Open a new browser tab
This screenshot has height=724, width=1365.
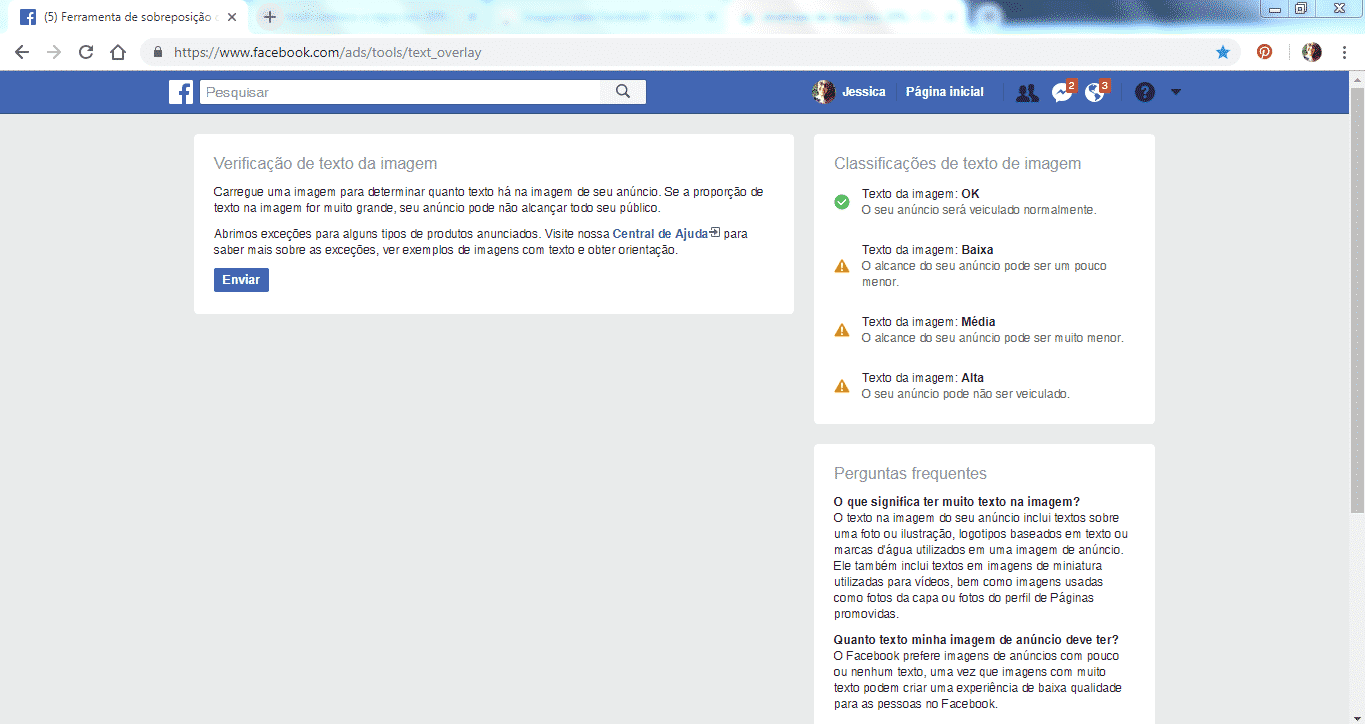coord(269,17)
